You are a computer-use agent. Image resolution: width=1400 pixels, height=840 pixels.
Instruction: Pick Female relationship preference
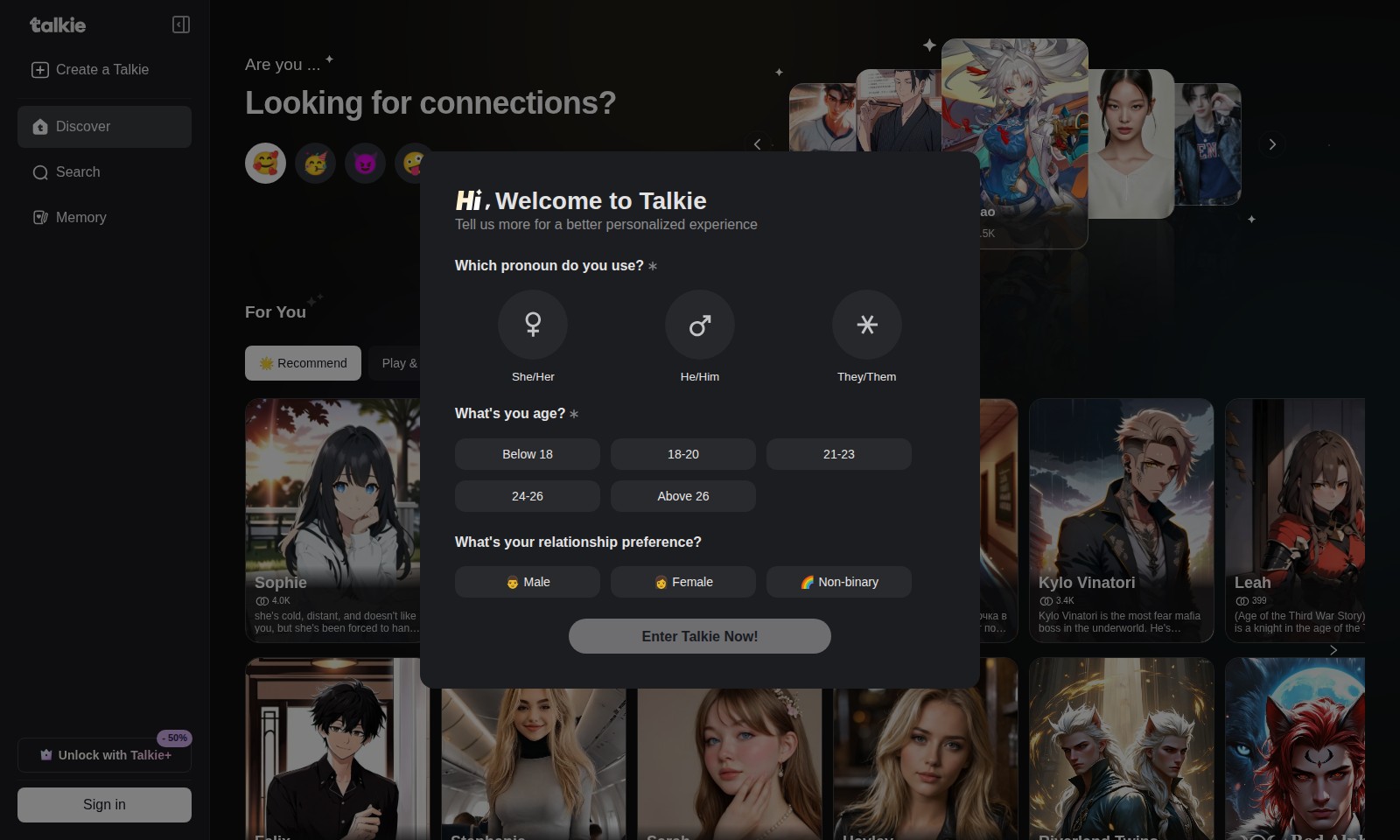[x=683, y=582]
